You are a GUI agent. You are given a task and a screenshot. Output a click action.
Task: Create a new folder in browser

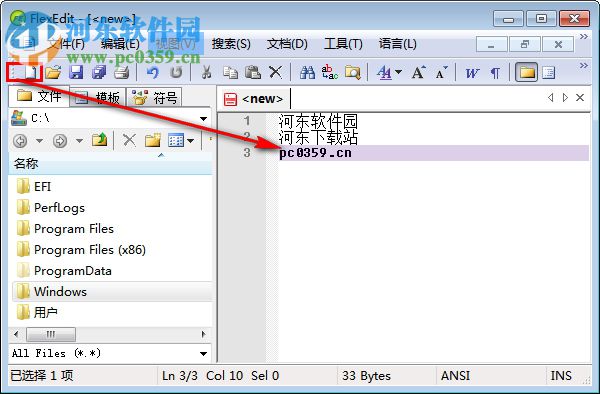(153, 140)
